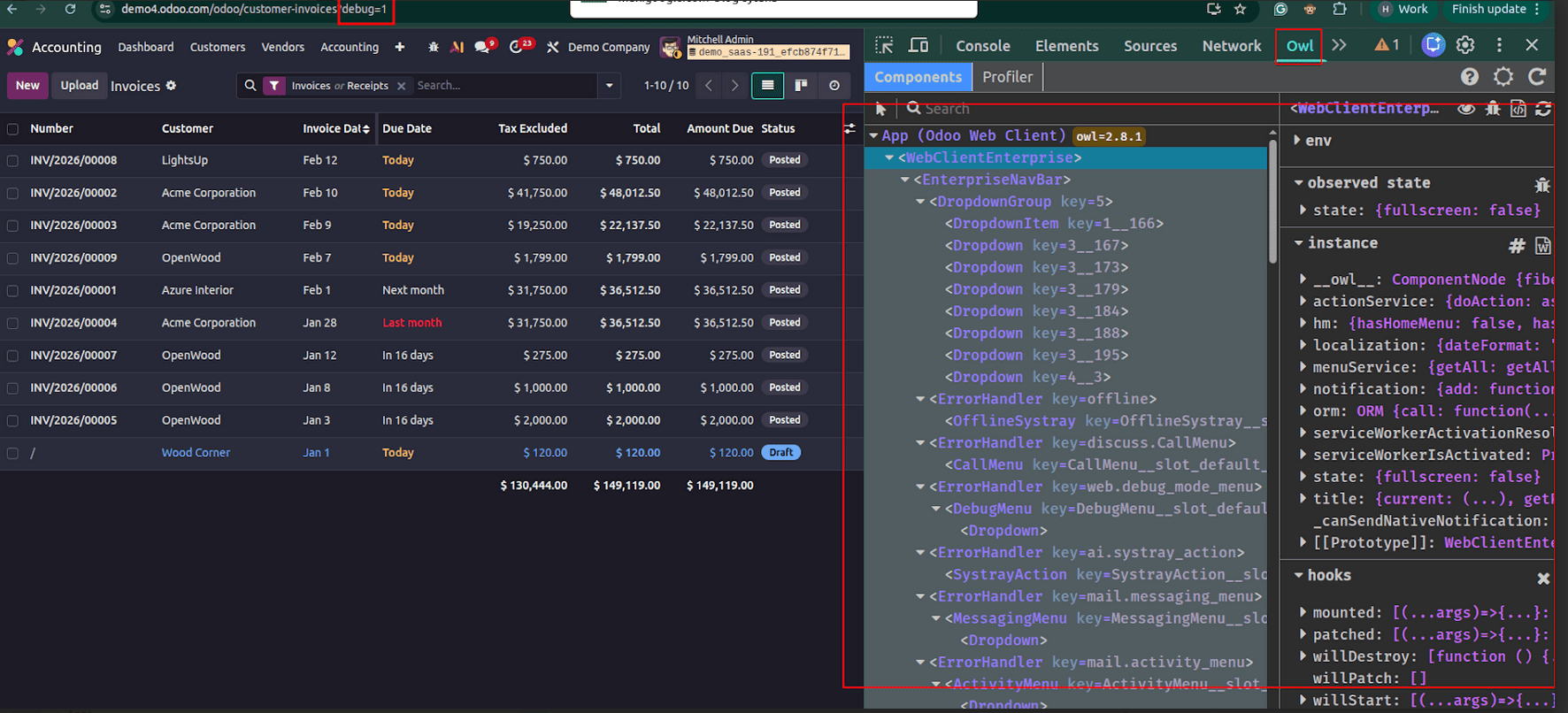Click the DevTools warning issues counter
Image resolution: width=1568 pixels, height=713 pixels.
point(1387,45)
